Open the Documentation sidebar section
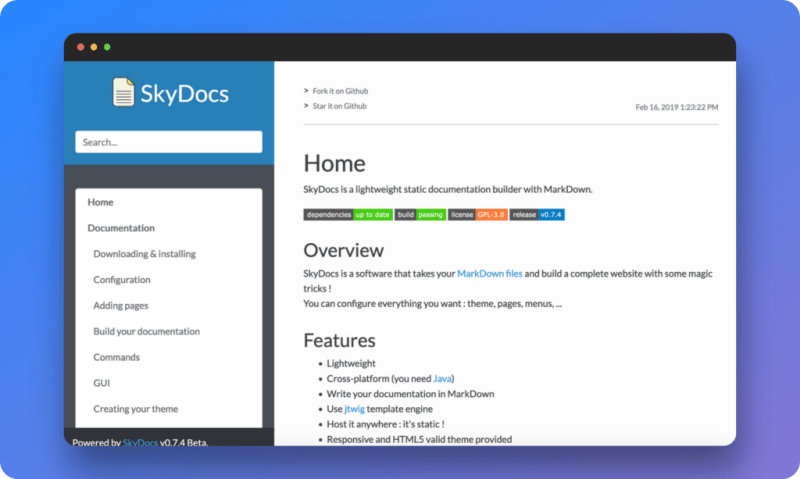Image resolution: width=800 pixels, height=479 pixels. tap(121, 228)
